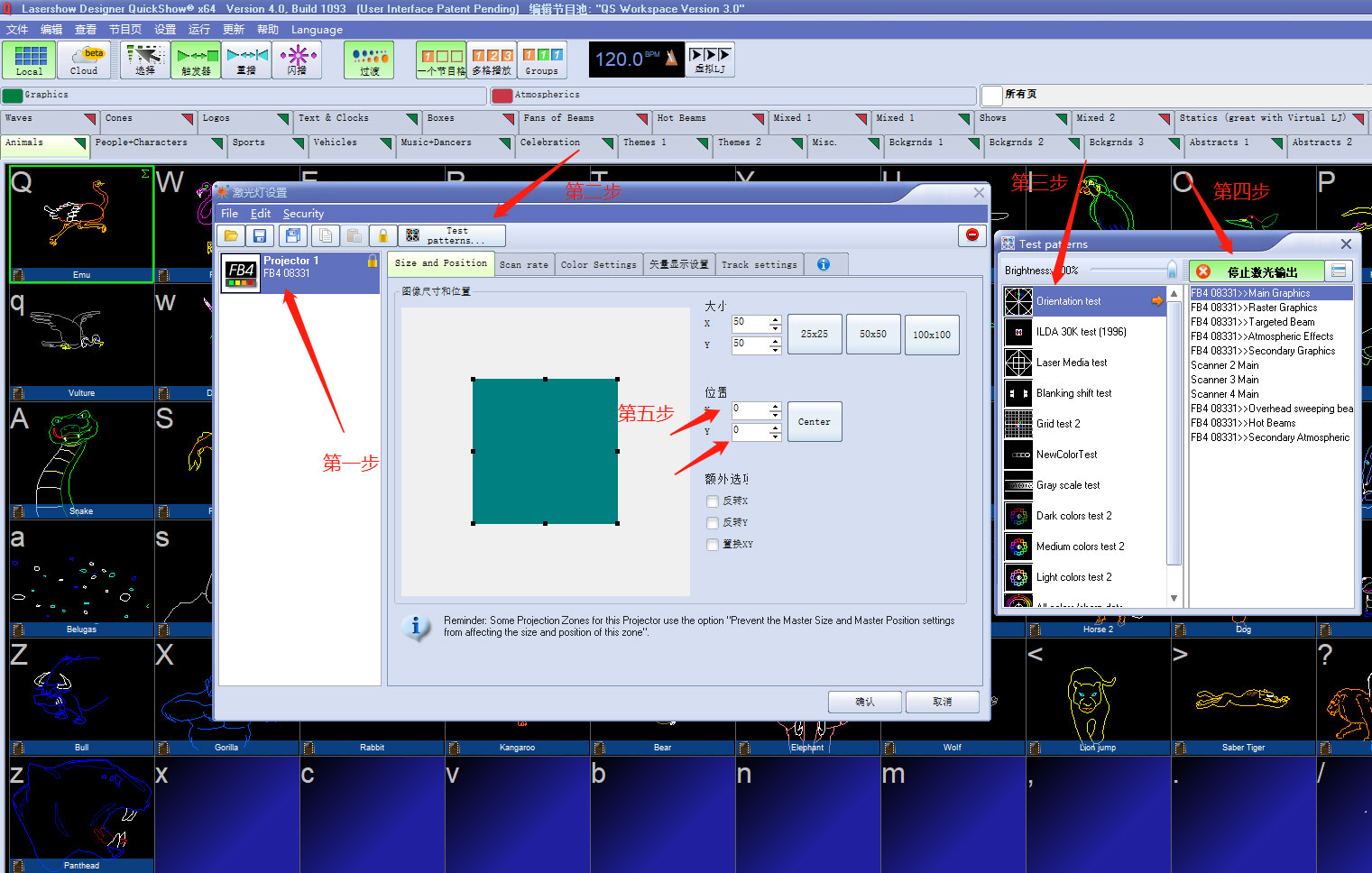The image size is (1372, 873).
Task: Switch to the Scan rate tab
Action: [524, 264]
